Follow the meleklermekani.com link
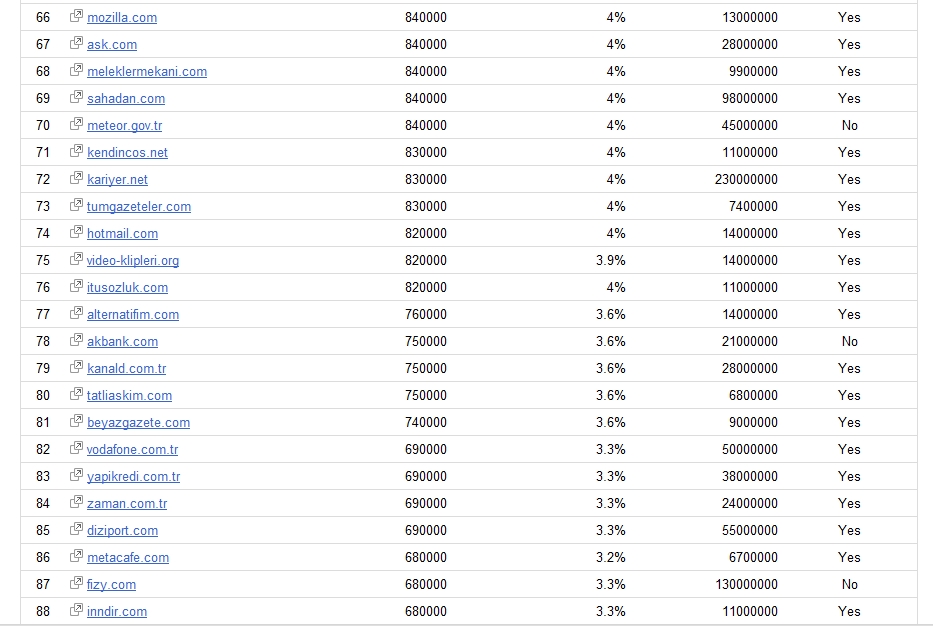The width and height of the screenshot is (933, 626). [x=147, y=72]
